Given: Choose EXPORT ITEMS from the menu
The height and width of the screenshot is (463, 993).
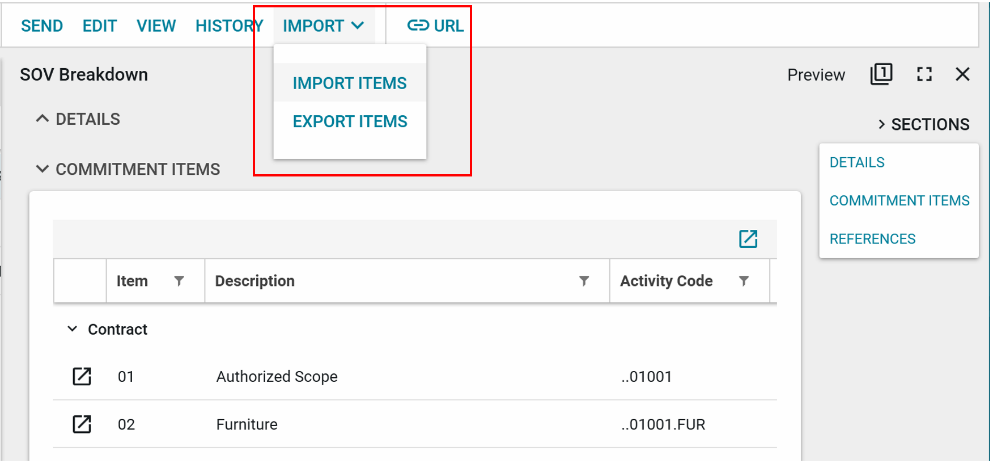Looking at the screenshot, I should coord(350,121).
